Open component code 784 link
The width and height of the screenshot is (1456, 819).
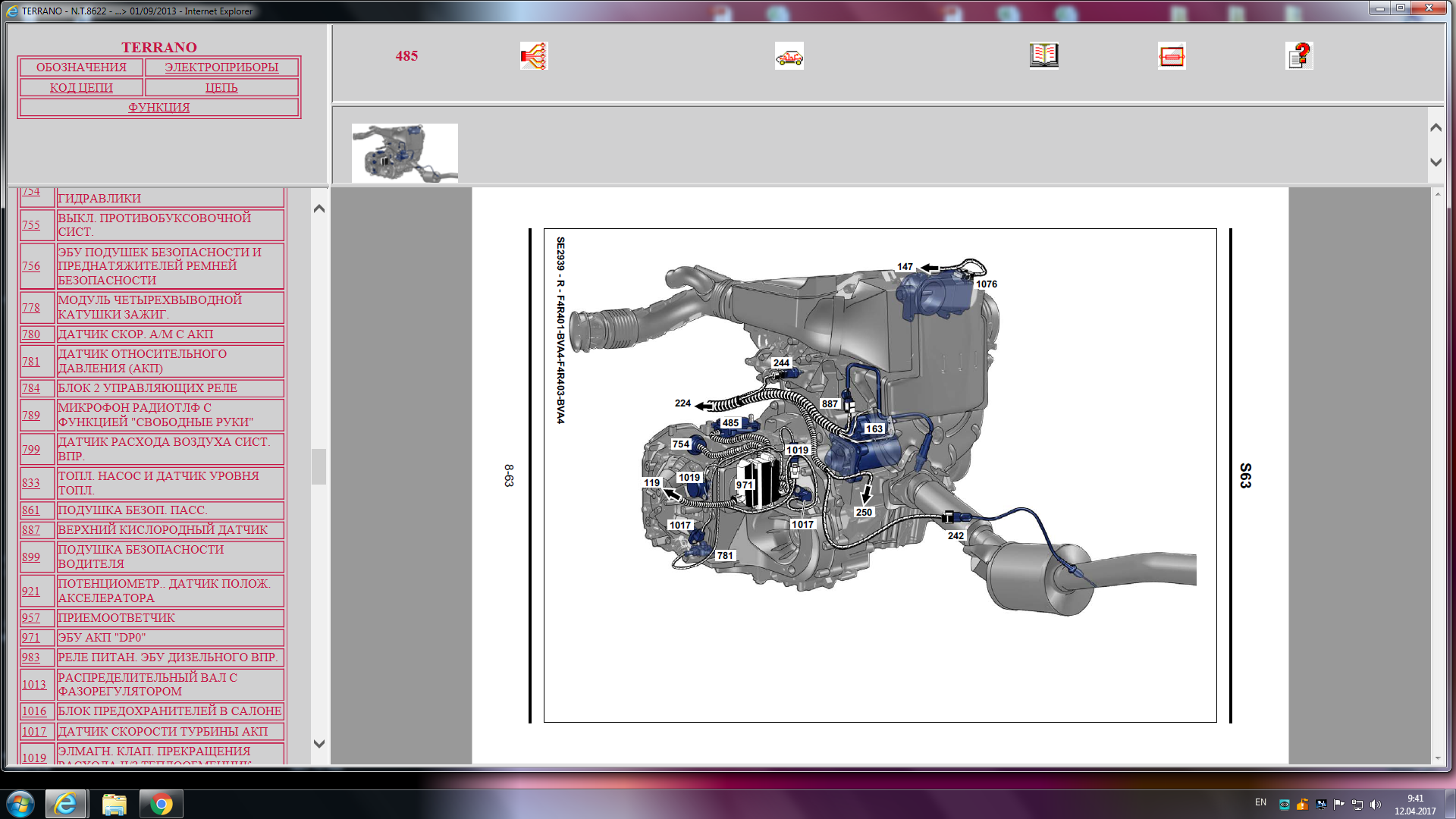(31, 388)
